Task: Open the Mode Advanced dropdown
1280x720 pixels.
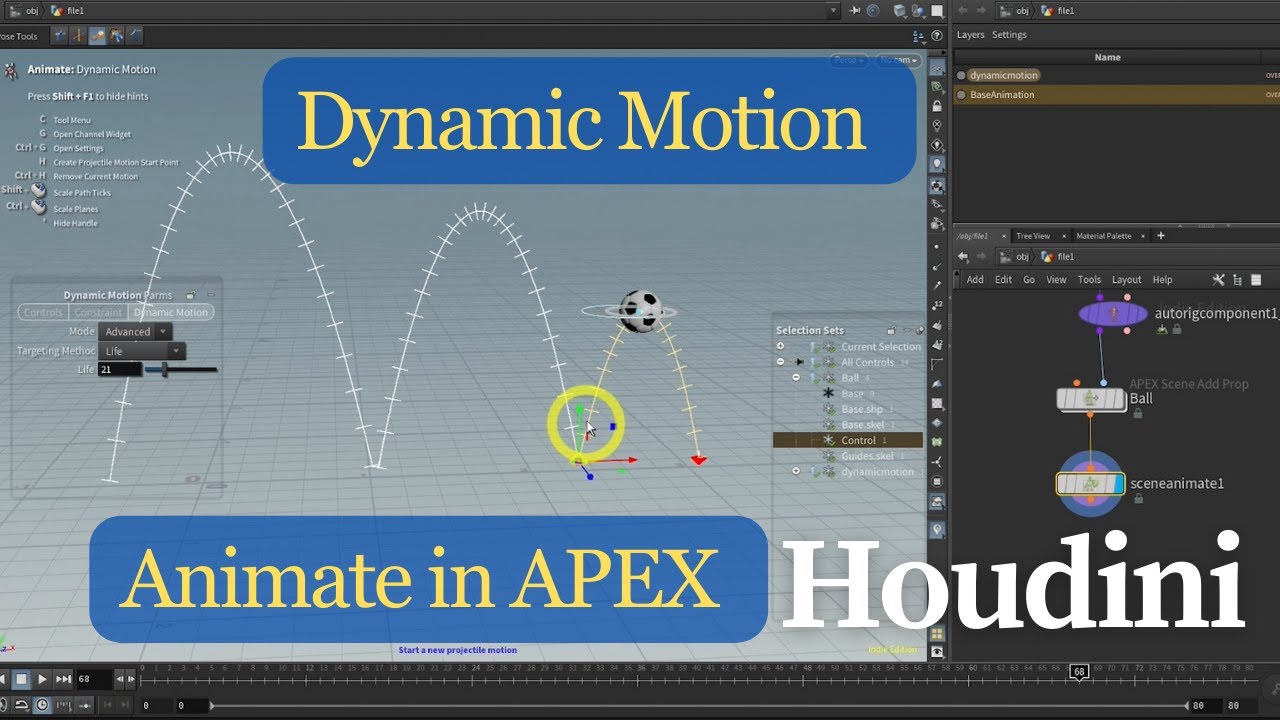Action: (x=135, y=332)
